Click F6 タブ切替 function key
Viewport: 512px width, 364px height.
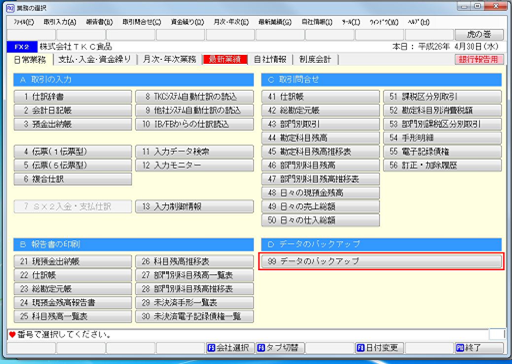(280, 348)
